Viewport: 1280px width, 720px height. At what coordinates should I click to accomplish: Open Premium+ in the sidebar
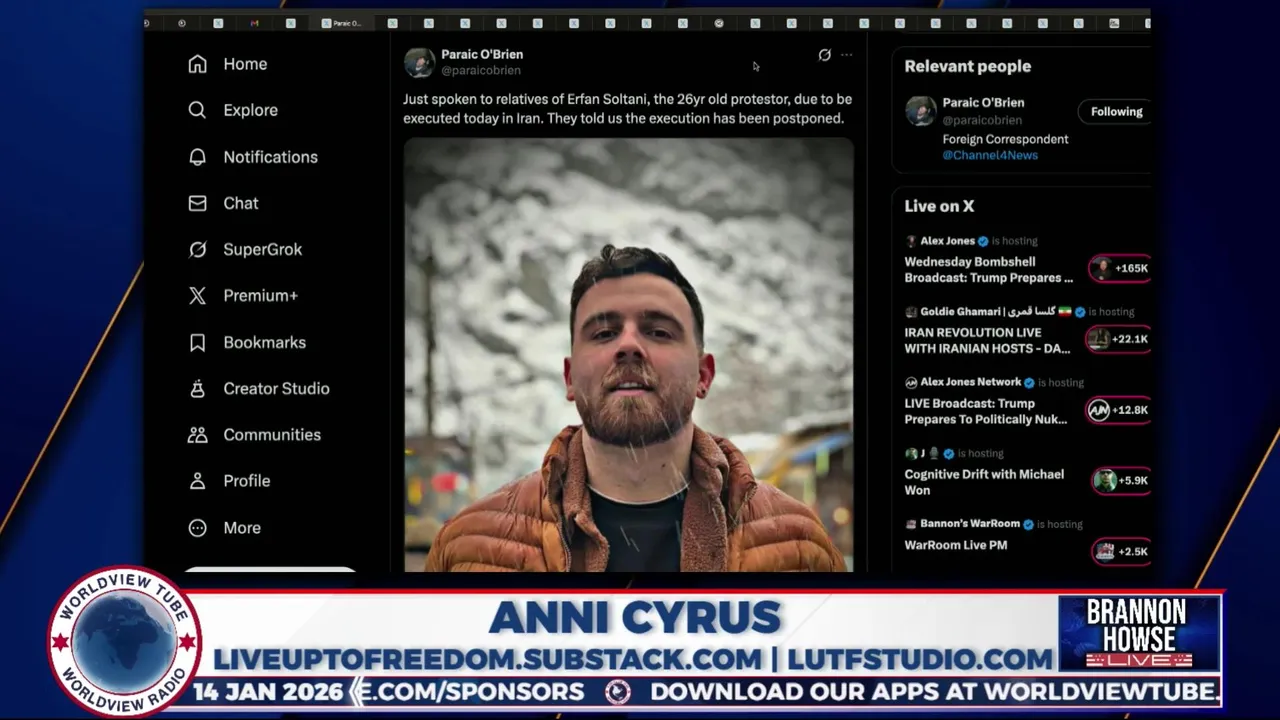pos(243,296)
